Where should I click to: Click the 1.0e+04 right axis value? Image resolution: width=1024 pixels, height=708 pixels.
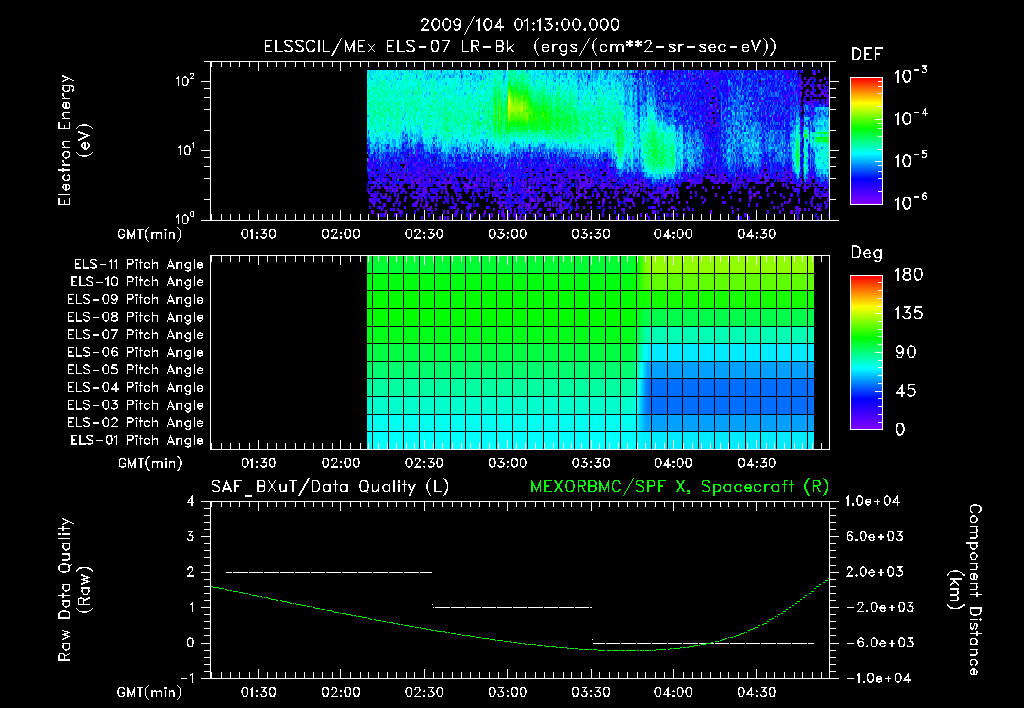[872, 502]
